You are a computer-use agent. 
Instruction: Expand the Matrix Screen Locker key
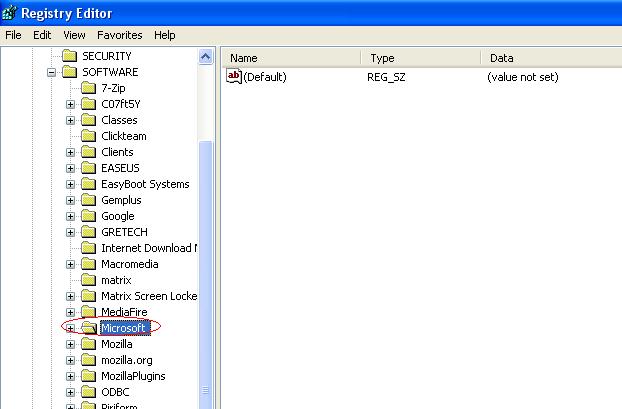[71, 296]
